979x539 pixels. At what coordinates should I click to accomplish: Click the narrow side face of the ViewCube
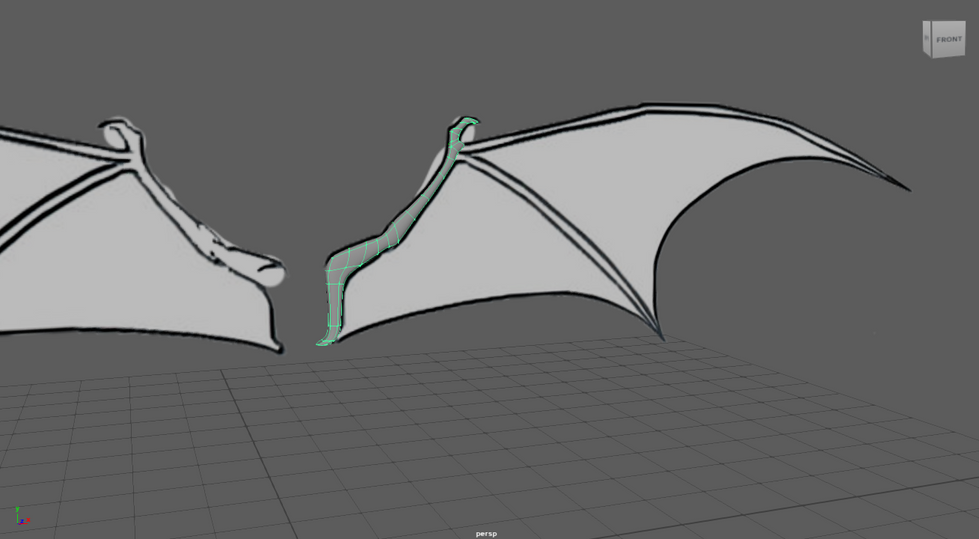pyautogui.click(x=927, y=39)
